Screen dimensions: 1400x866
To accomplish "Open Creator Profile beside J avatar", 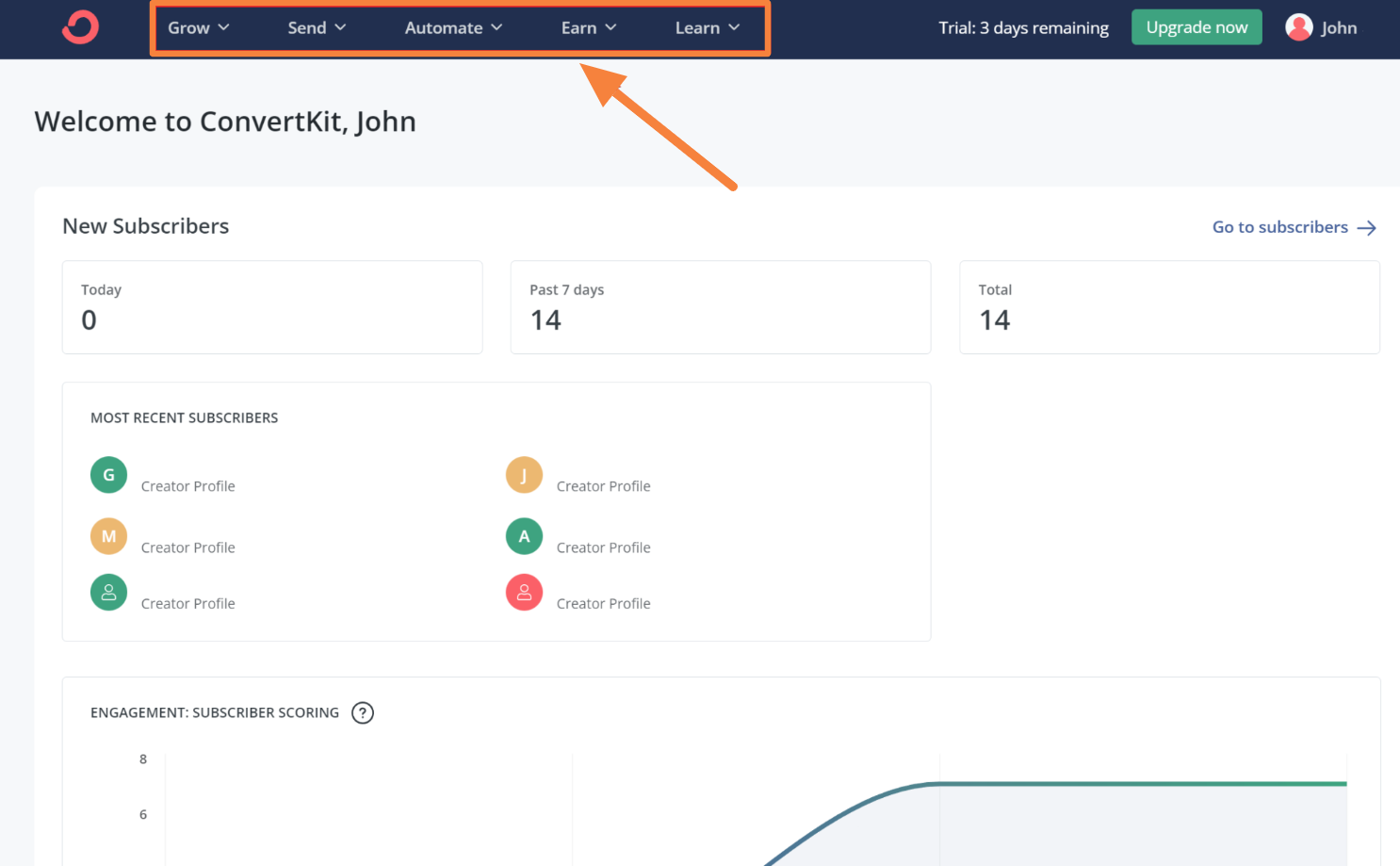I will pyautogui.click(x=604, y=486).
